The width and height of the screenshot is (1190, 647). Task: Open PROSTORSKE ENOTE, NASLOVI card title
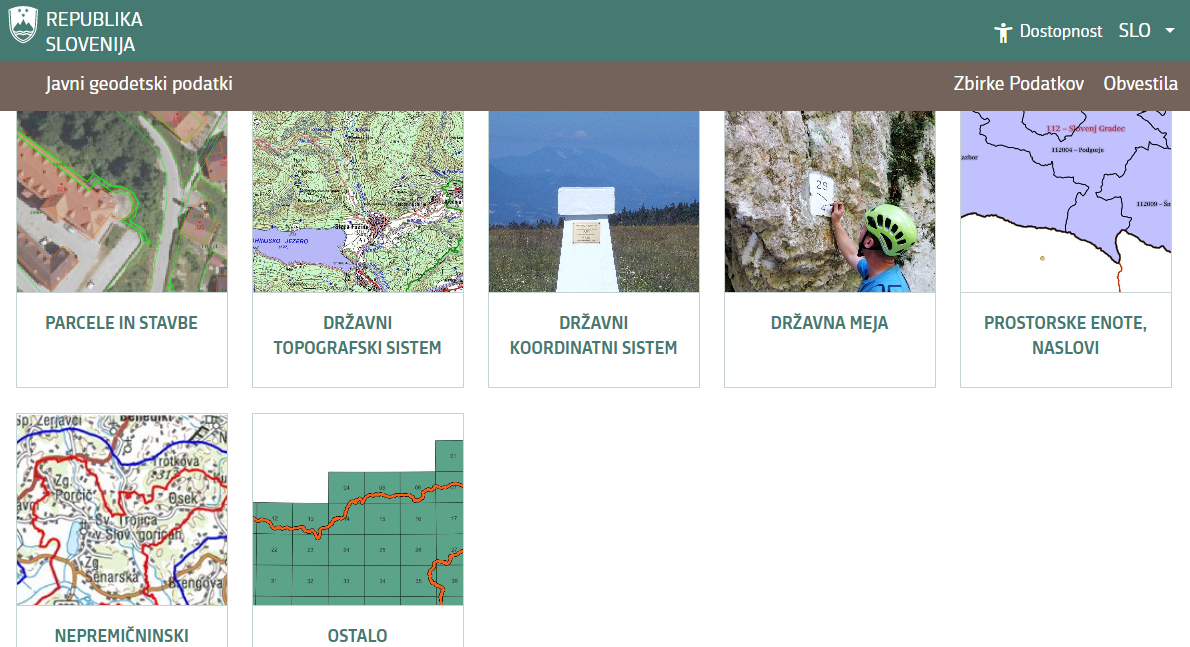[x=1066, y=336]
